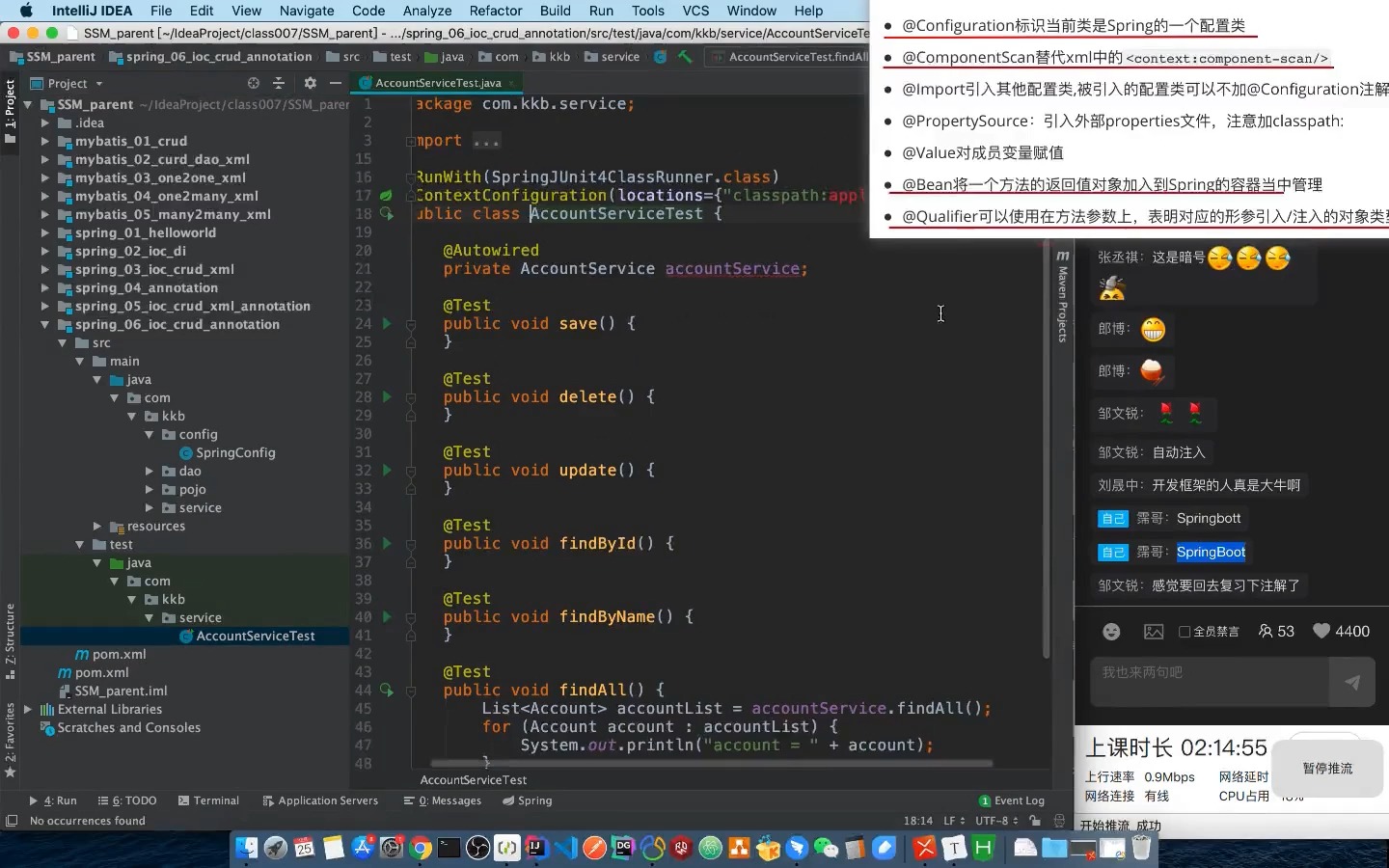Click the 暂停推流 pause streaming button
The image size is (1389, 868).
coord(1327,769)
